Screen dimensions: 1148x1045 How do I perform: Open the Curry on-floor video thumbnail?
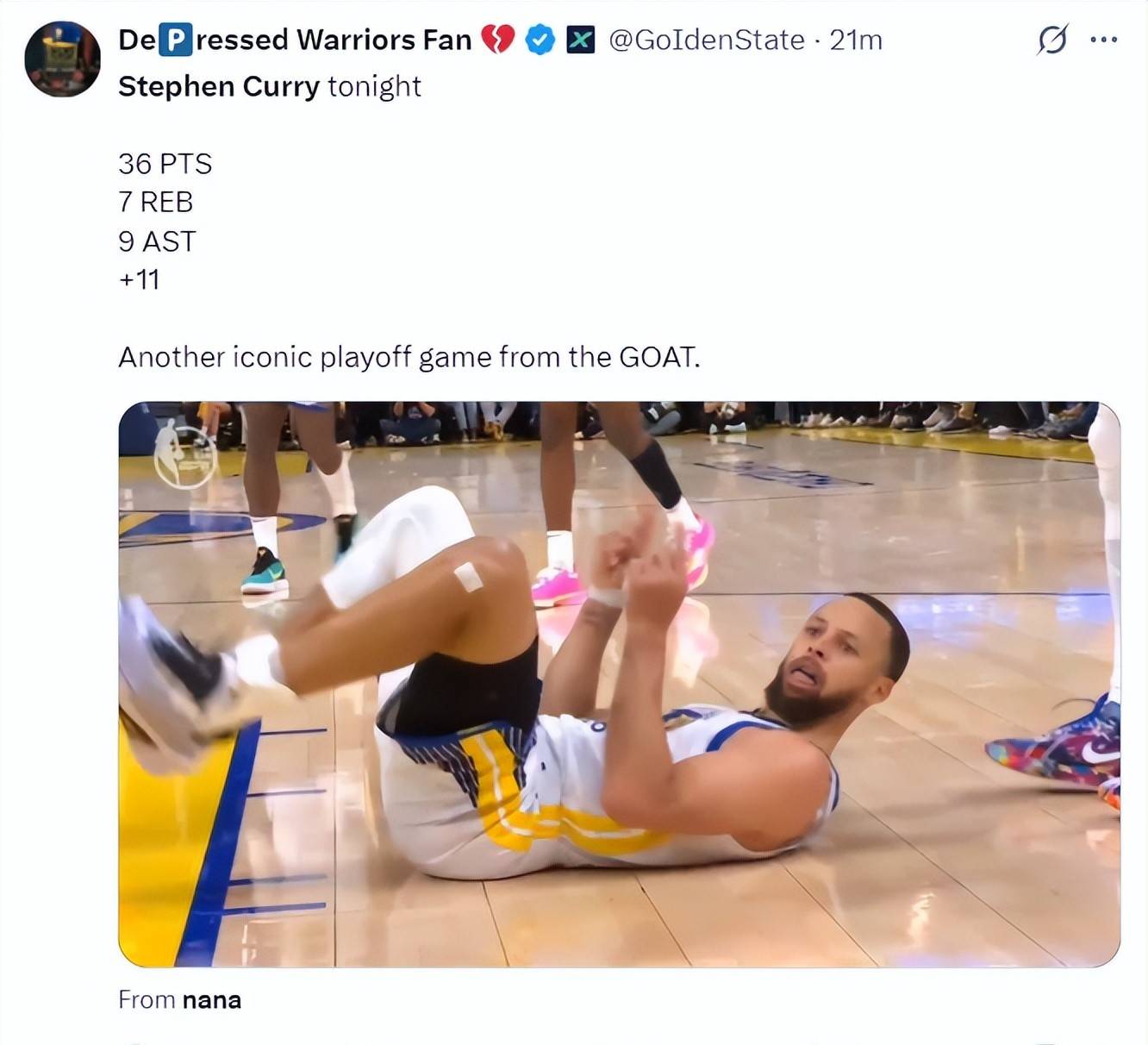[619, 684]
